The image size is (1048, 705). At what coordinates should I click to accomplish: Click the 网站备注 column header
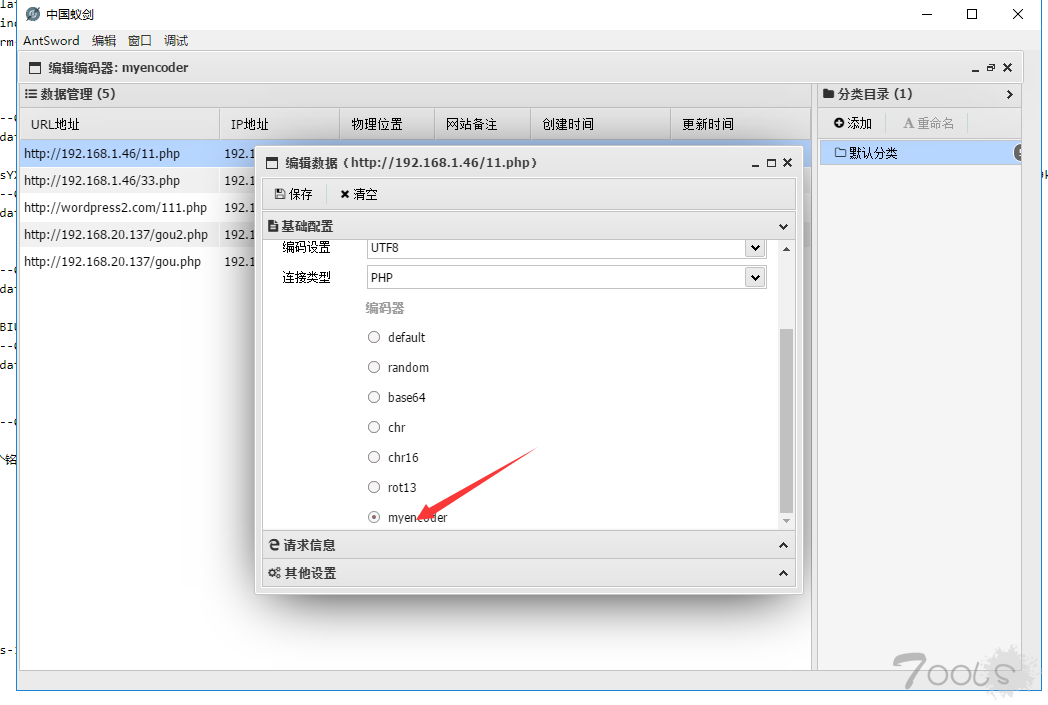[x=483, y=124]
